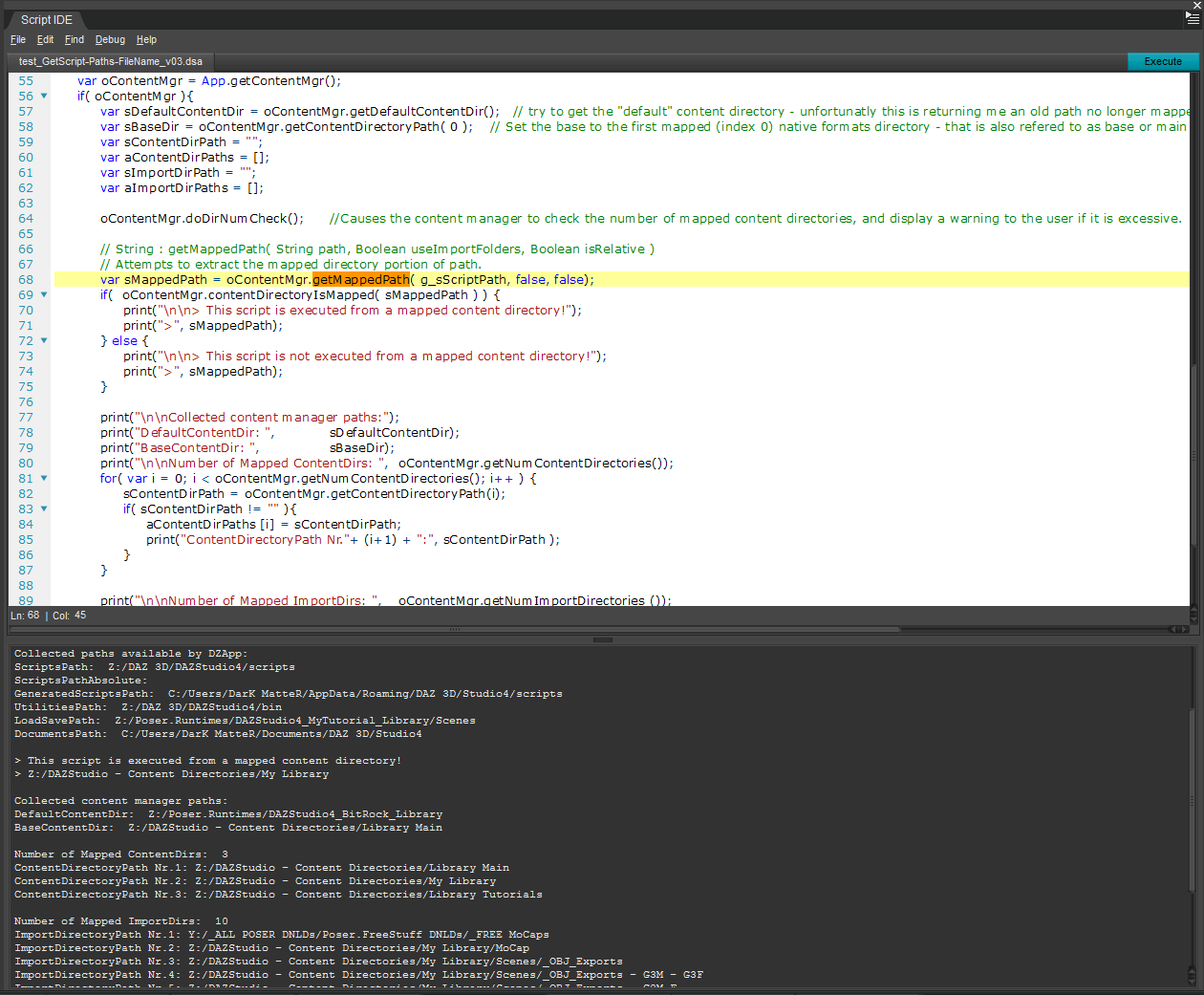Open the Debug menu

pyautogui.click(x=109, y=39)
